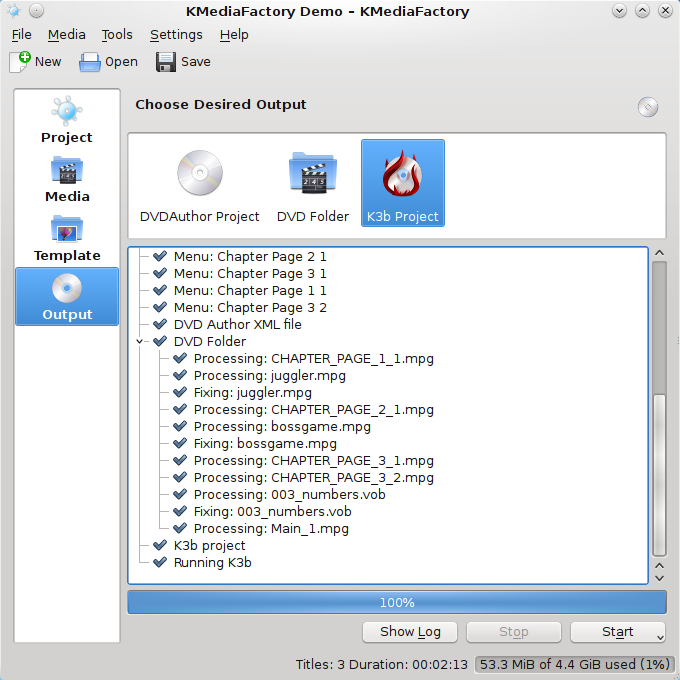This screenshot has width=680, height=680.
Task: Select row Menu: Chapter Page 1 1
Action: click(250, 290)
